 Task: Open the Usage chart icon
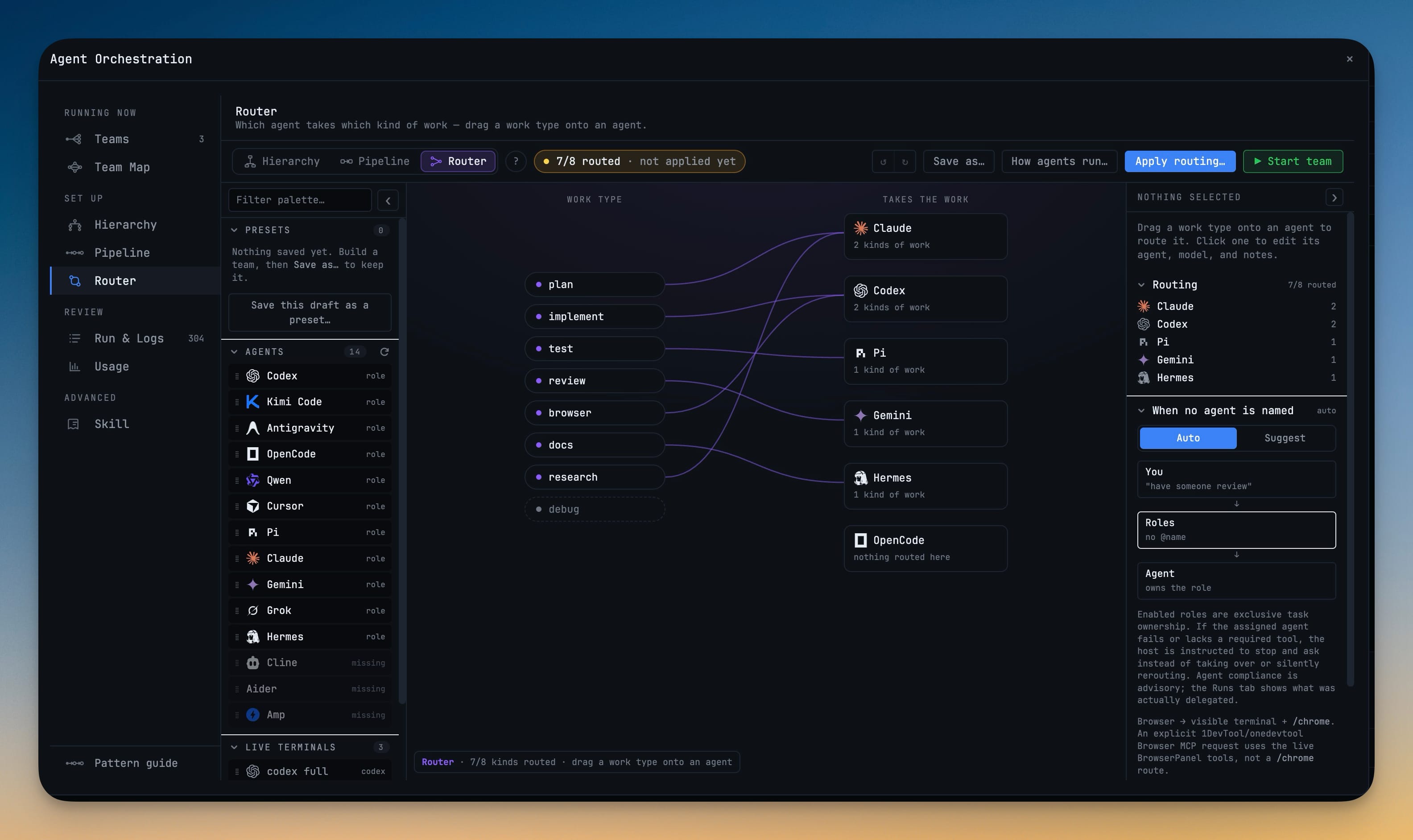tap(74, 367)
